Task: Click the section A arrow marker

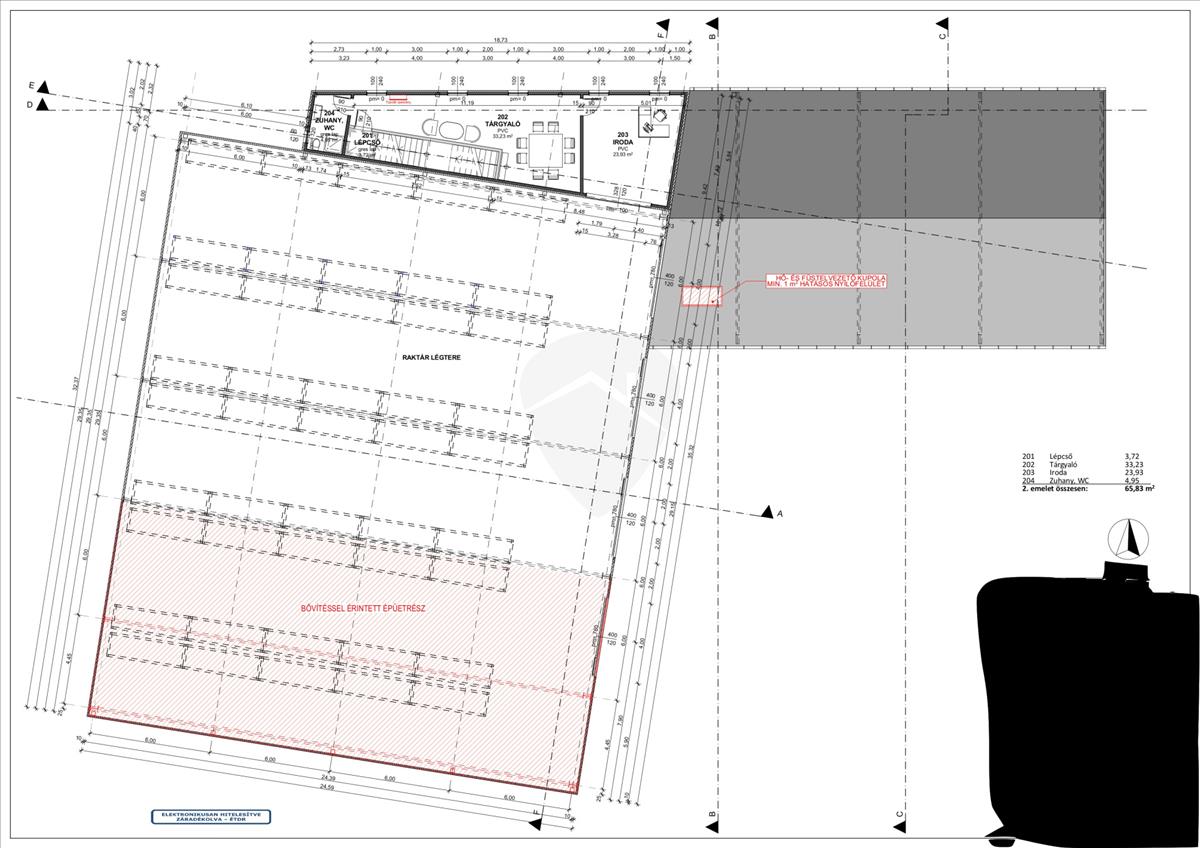Action: tap(767, 511)
